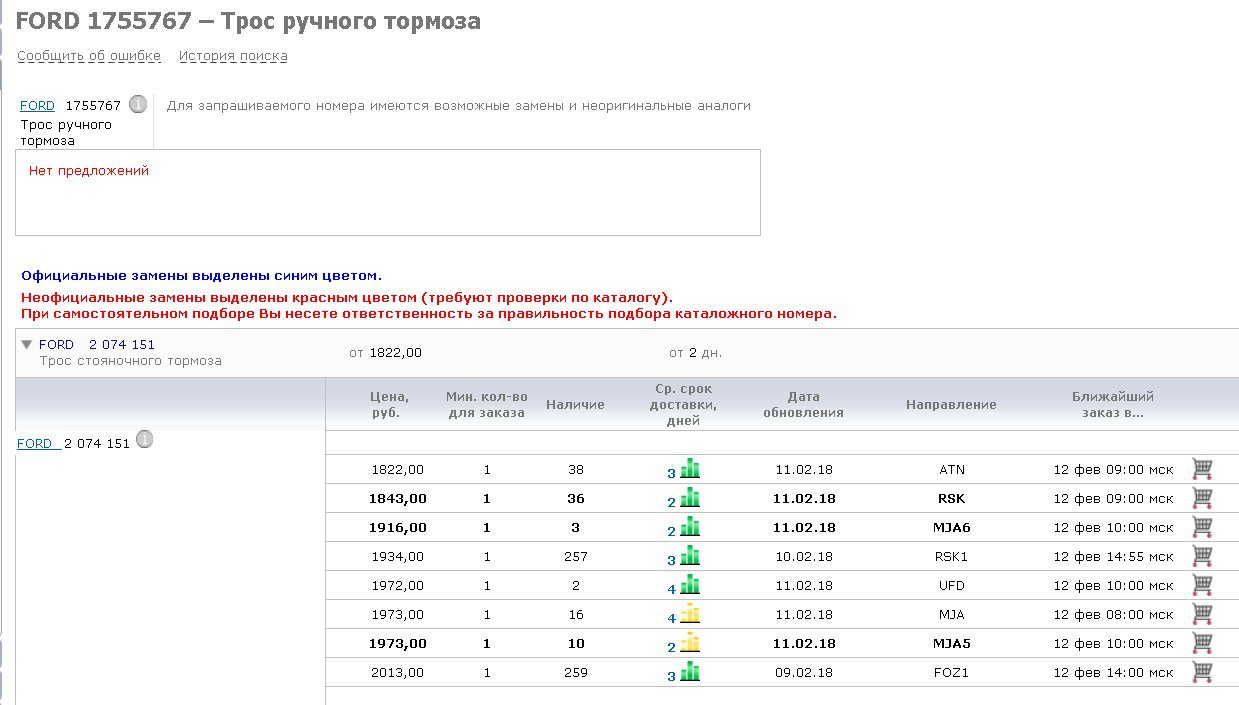Image resolution: width=1239 pixels, height=705 pixels.
Task: Click delivery statistics bars in RSK1 row
Action: click(x=690, y=555)
